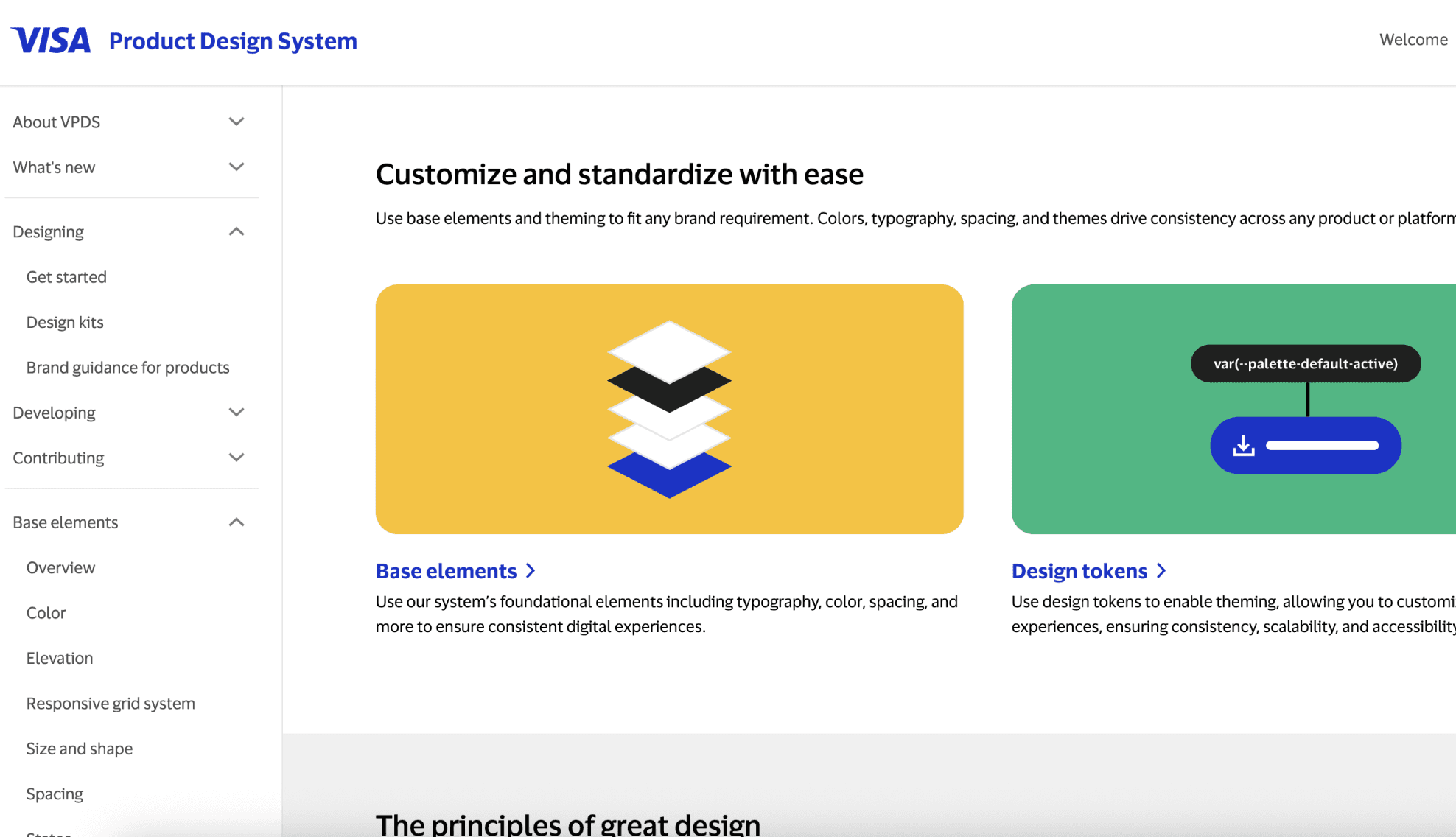
Task: Click the arrow next to Base elements heading
Action: 531,571
